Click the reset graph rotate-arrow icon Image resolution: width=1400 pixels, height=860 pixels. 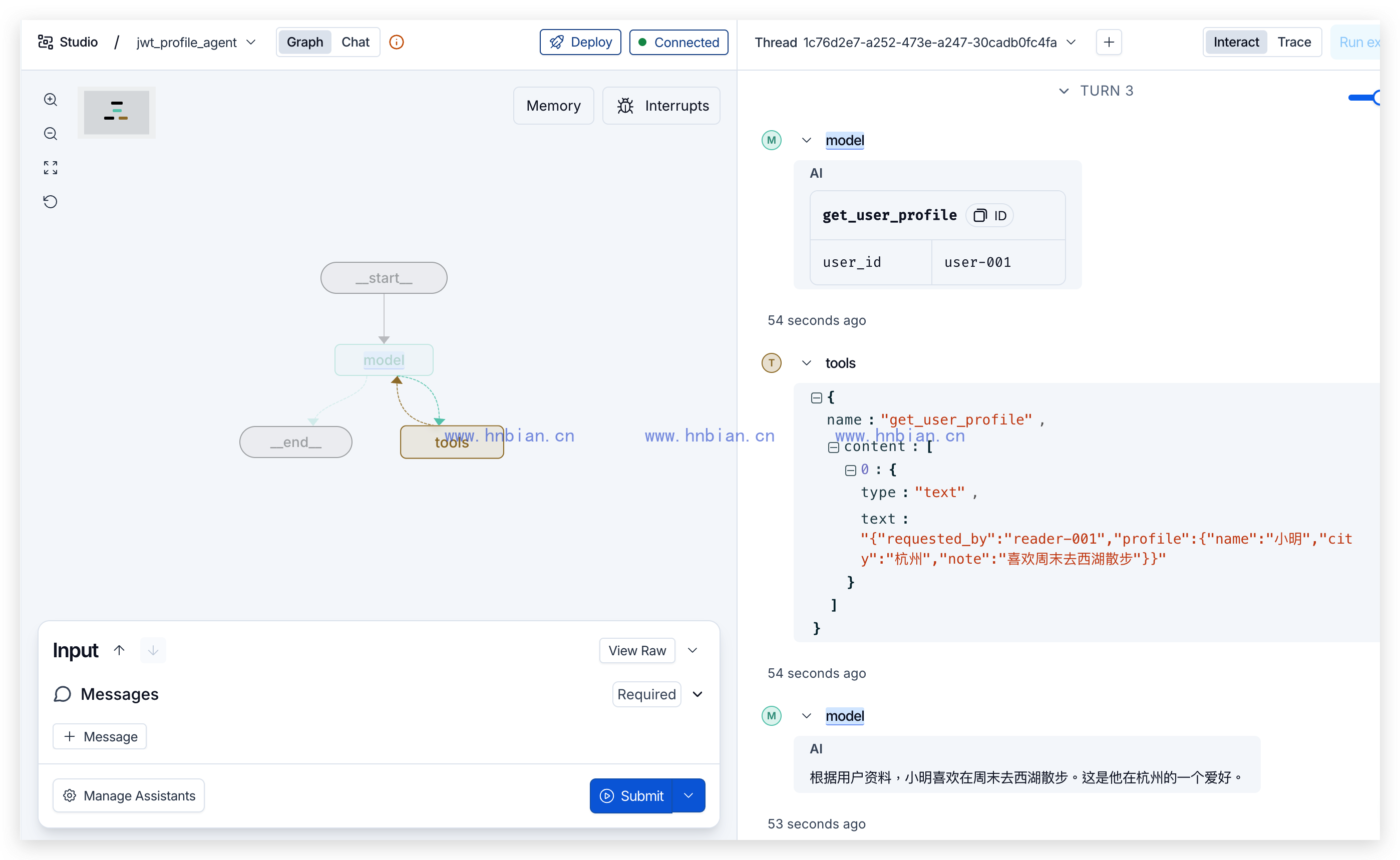coord(51,201)
